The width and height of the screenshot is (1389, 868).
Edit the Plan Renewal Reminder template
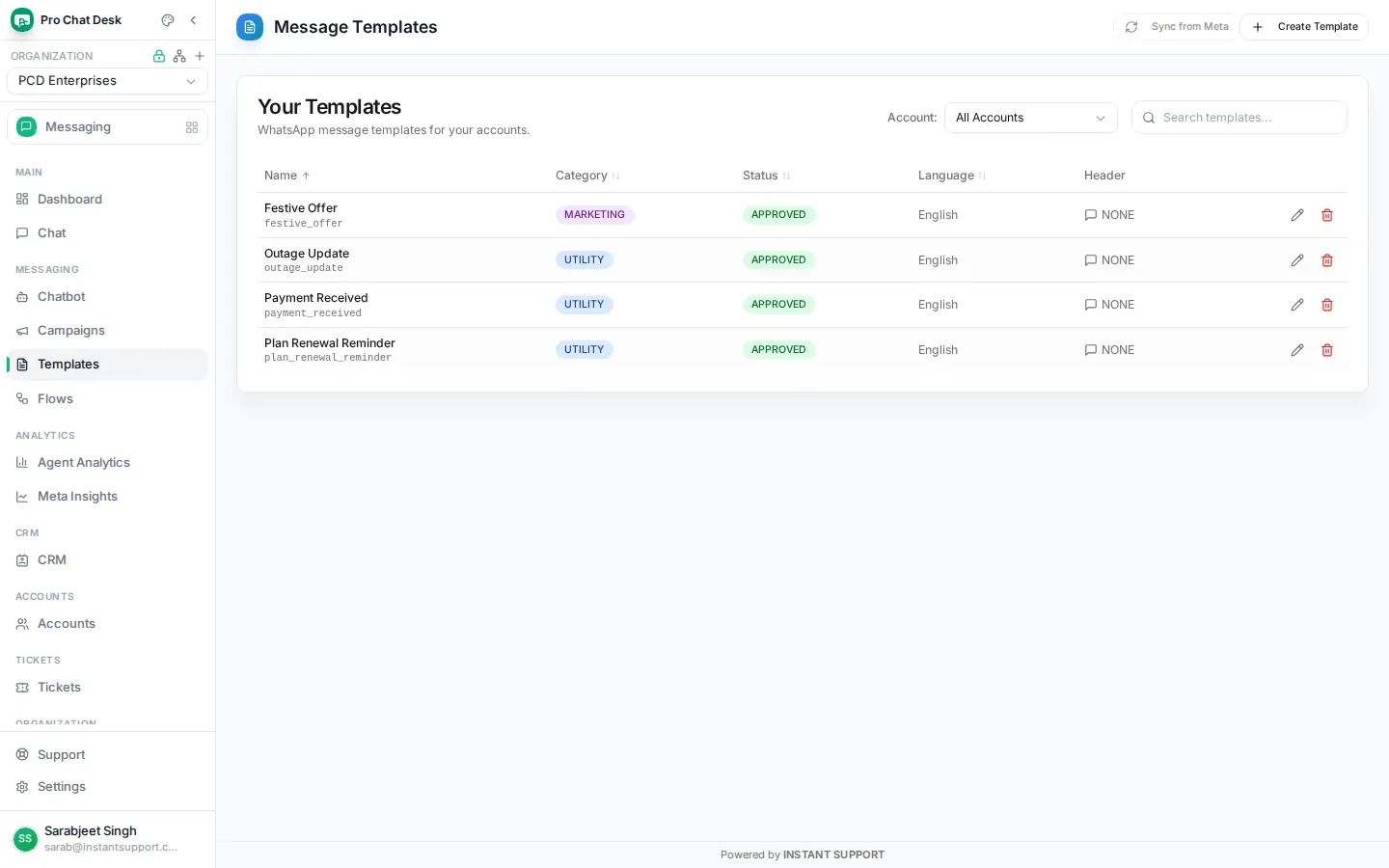pyautogui.click(x=1297, y=350)
